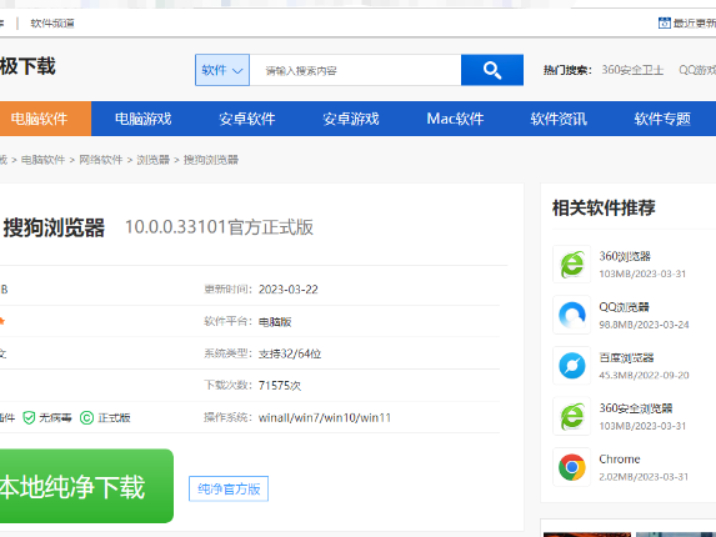Screen dimensions: 716x537
Task: Click the 360安全浏览器 icon in recommendations
Action: [x=572, y=416]
